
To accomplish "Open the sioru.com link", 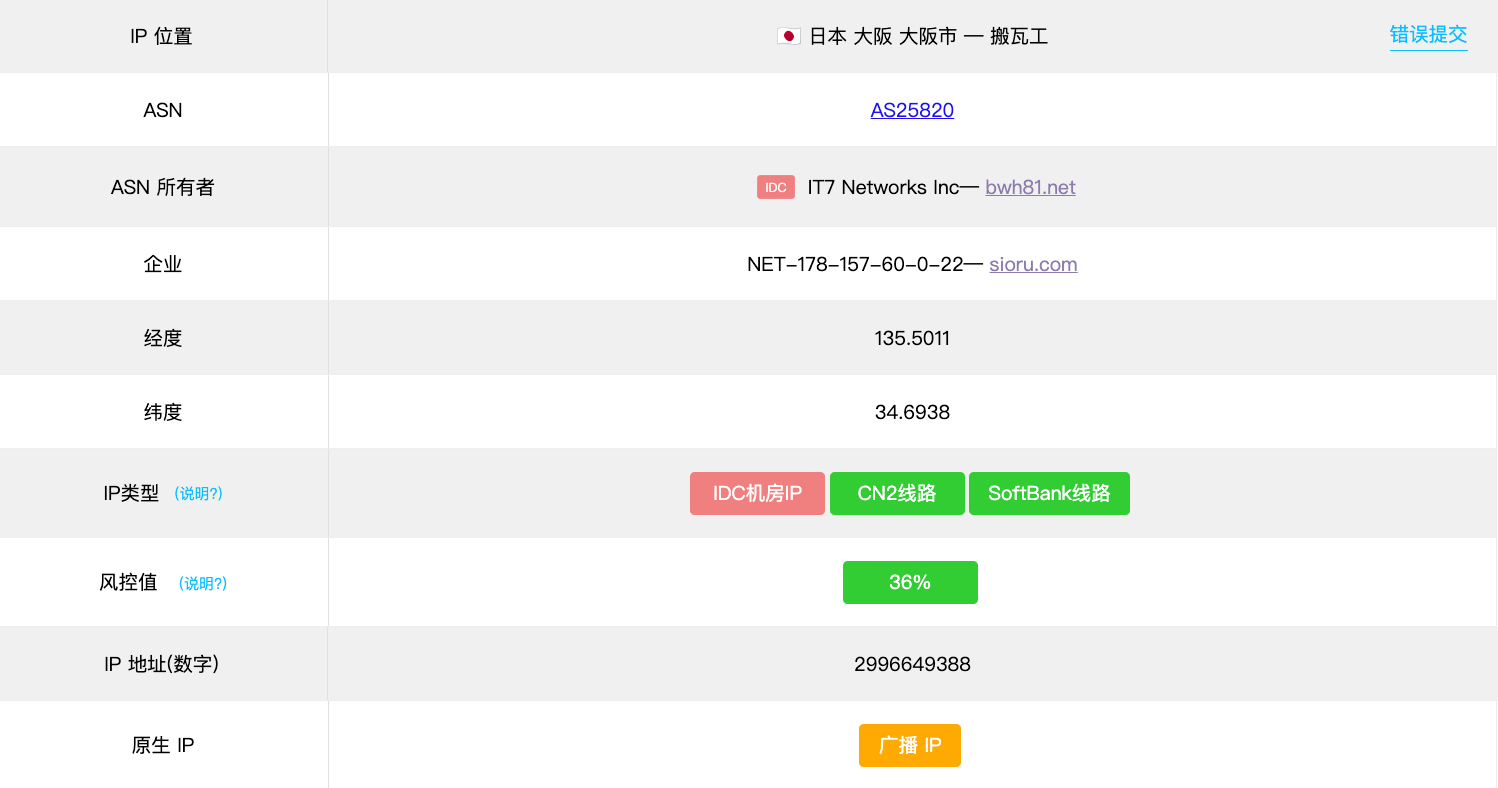I will (1033, 264).
